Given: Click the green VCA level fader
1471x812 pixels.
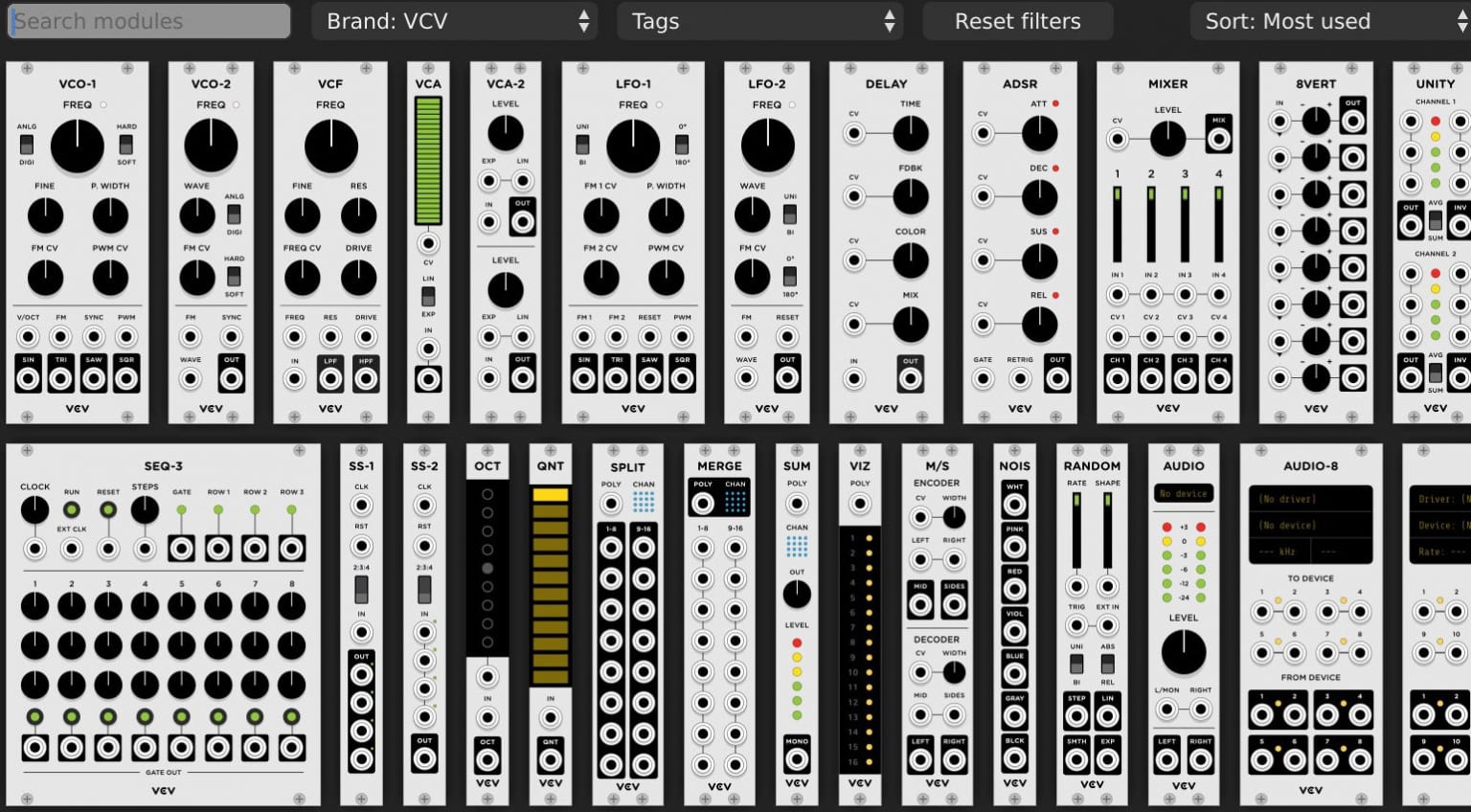Looking at the screenshot, I should point(428,158).
